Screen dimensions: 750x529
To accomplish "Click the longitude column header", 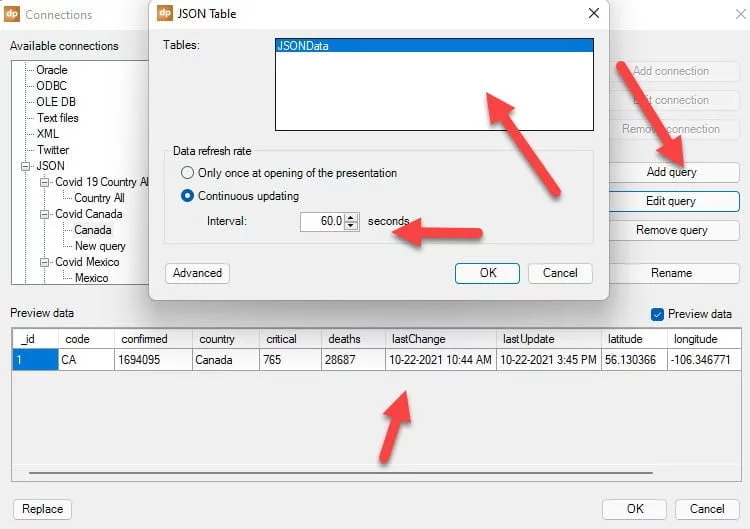I will (x=705, y=339).
